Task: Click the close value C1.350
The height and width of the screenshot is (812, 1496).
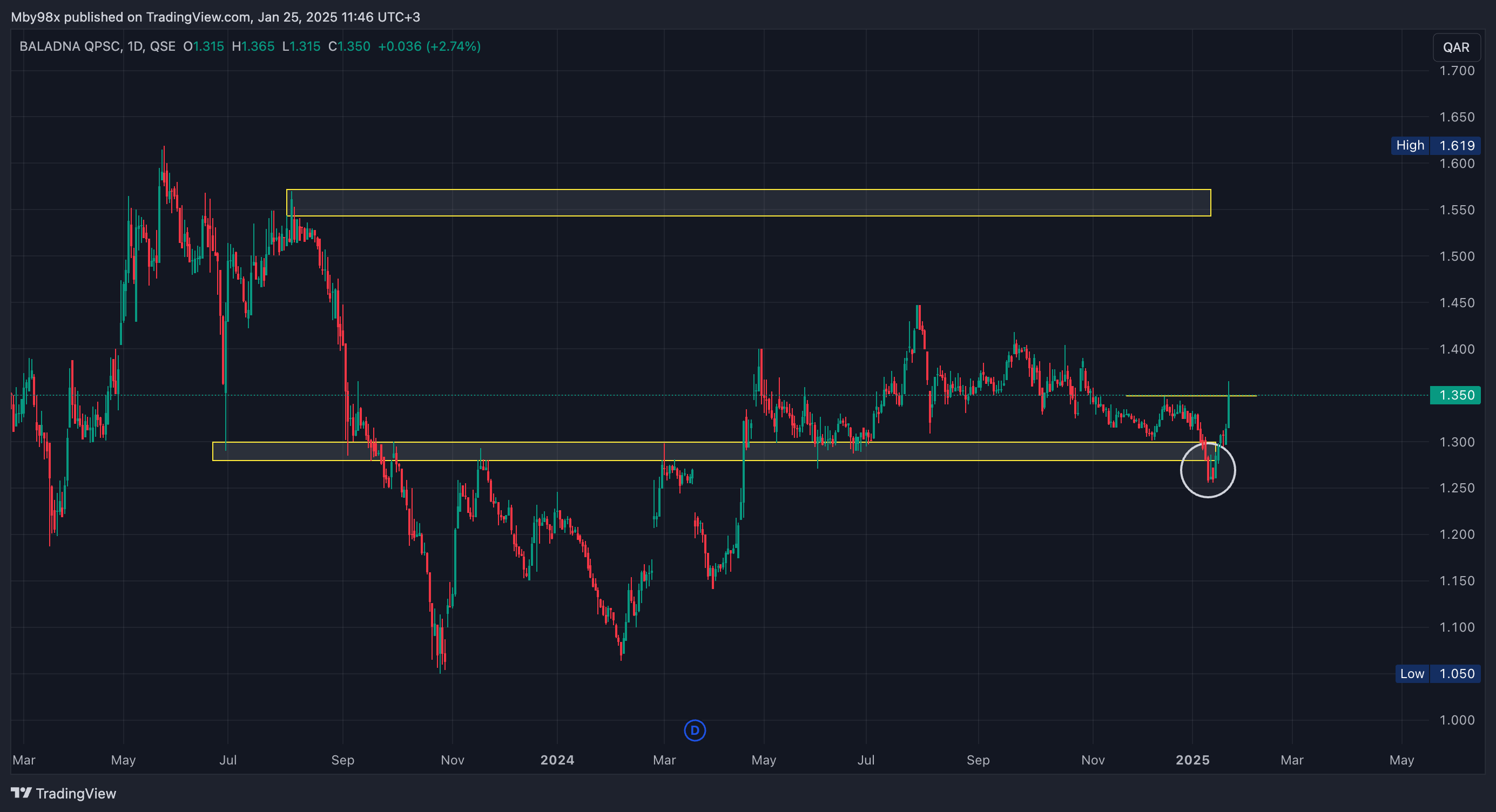Action: [x=349, y=46]
